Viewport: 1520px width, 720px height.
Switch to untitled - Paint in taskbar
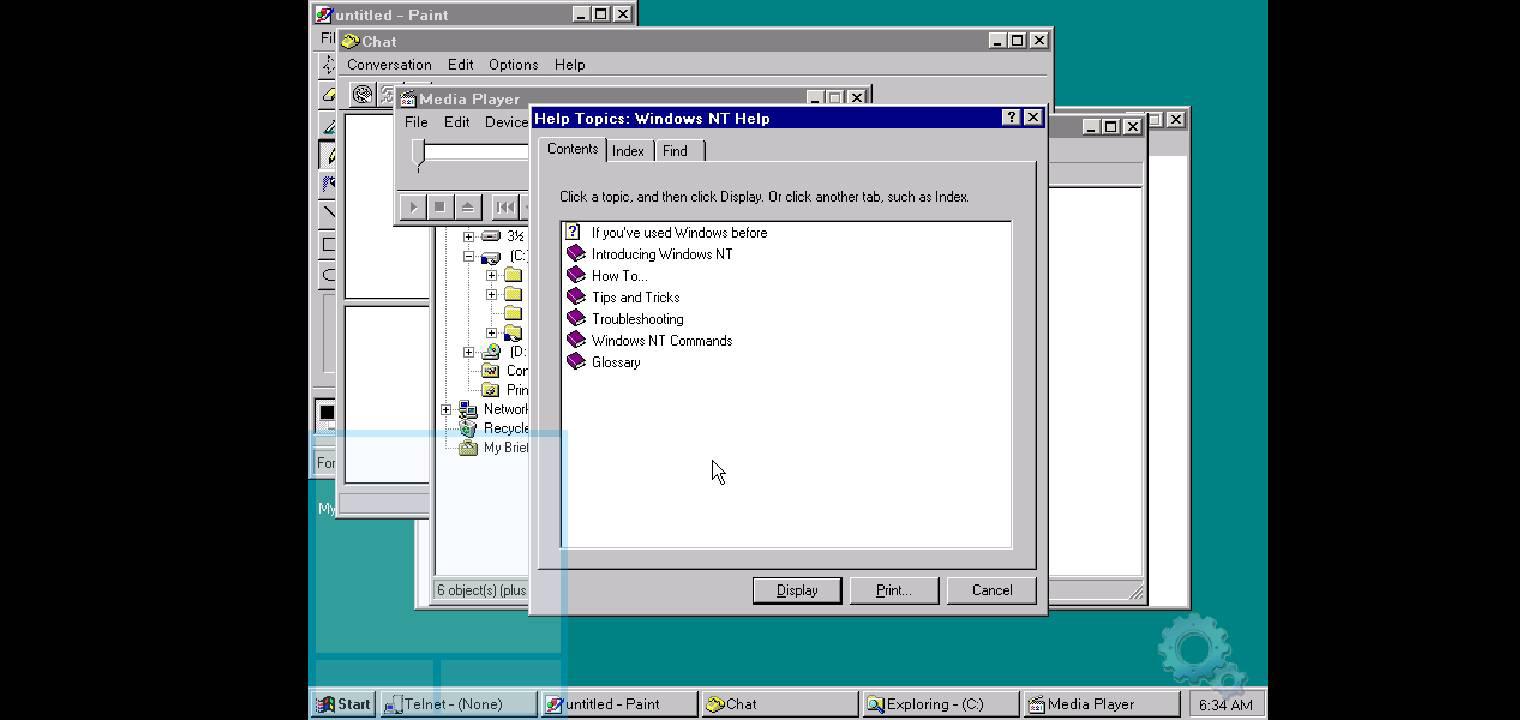coord(619,704)
